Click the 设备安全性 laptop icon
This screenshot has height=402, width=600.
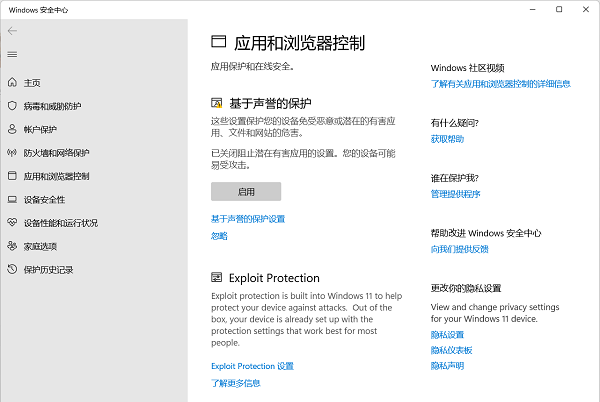[12, 199]
